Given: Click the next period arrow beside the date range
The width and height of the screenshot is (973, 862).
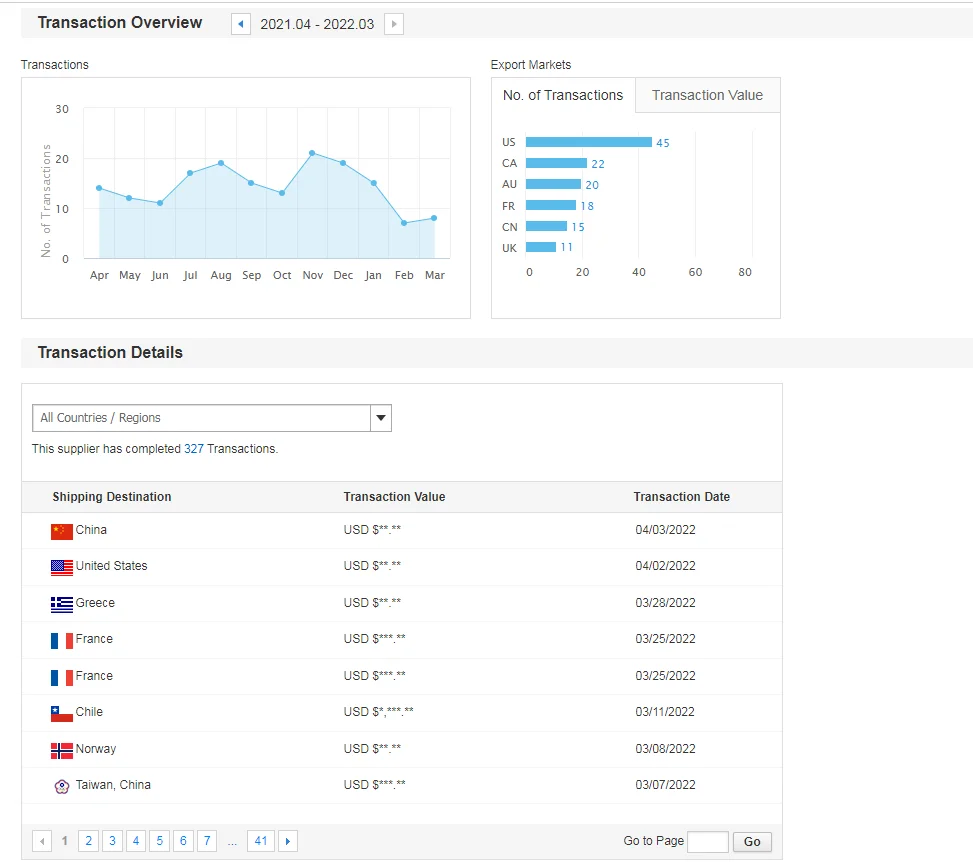Looking at the screenshot, I should [x=394, y=24].
